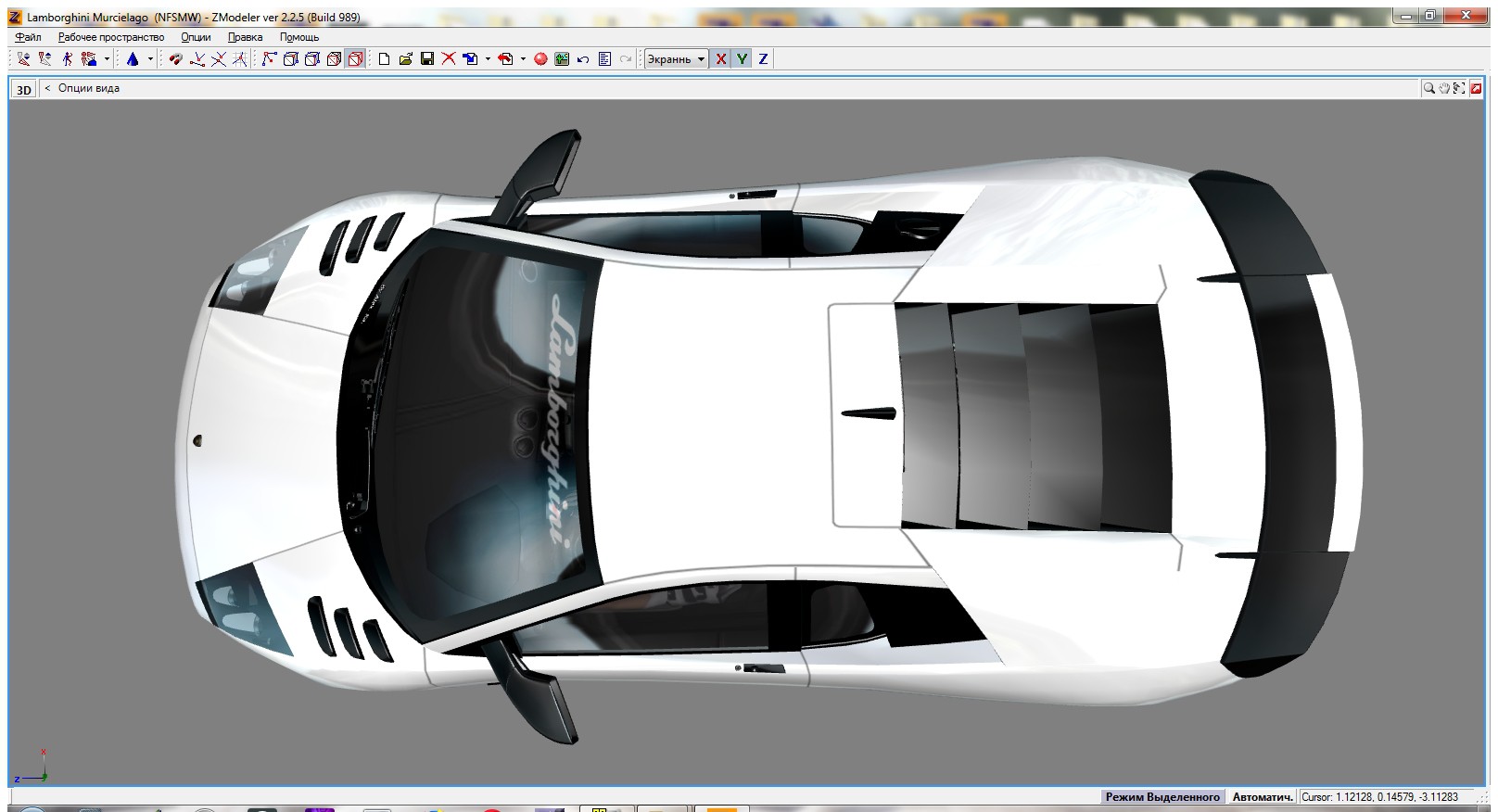
Task: Click the viewport zoom-to-region icon
Action: coord(1459,88)
